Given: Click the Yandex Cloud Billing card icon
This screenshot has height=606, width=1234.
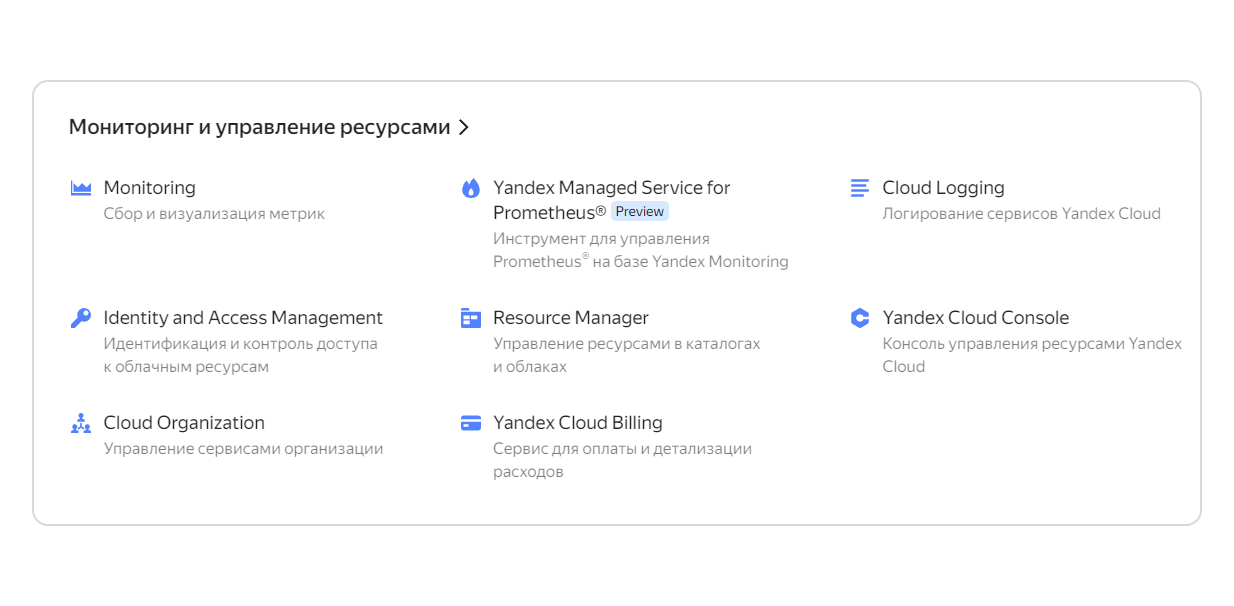Looking at the screenshot, I should click(x=471, y=423).
